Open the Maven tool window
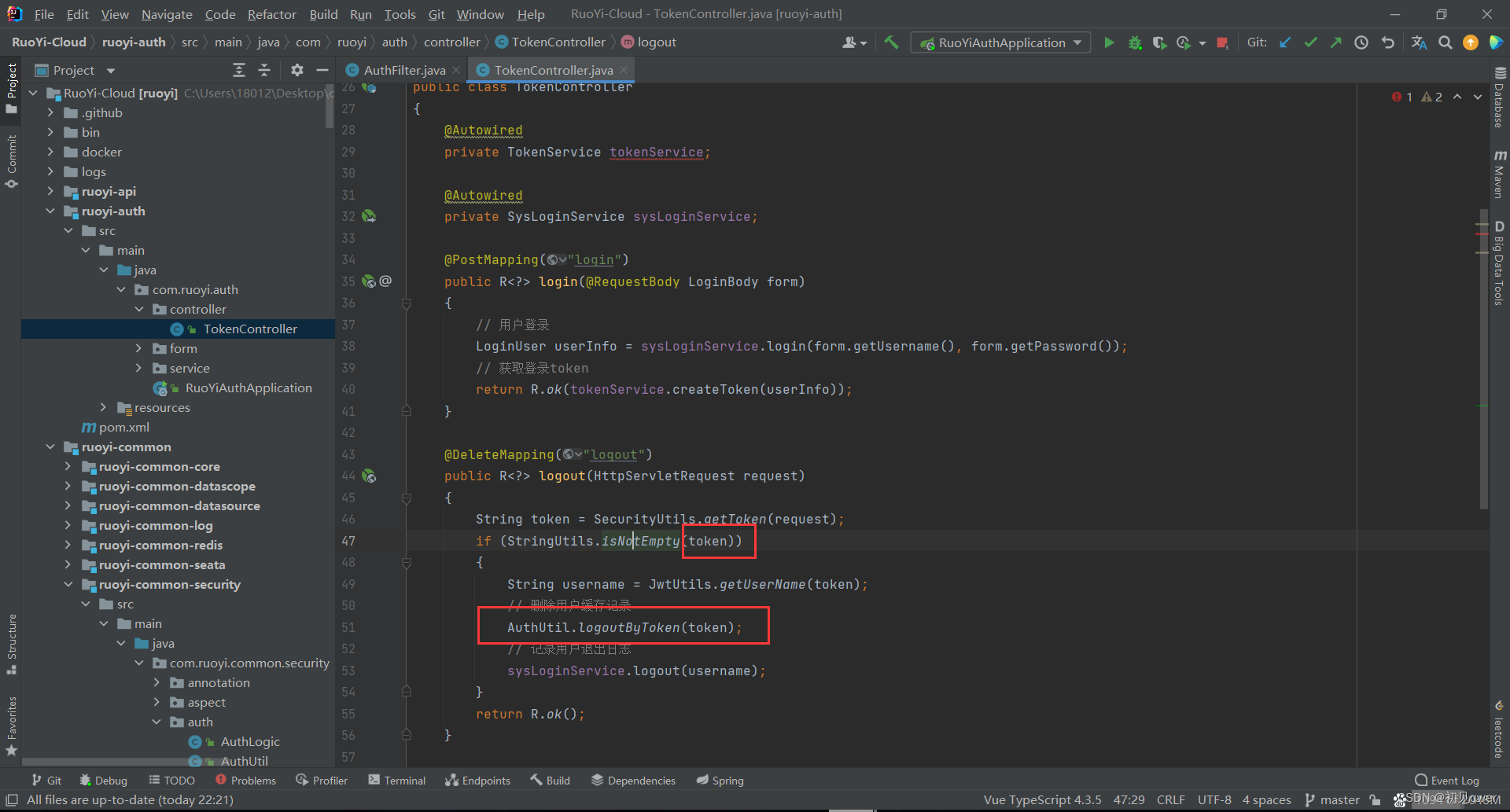 [1499, 174]
